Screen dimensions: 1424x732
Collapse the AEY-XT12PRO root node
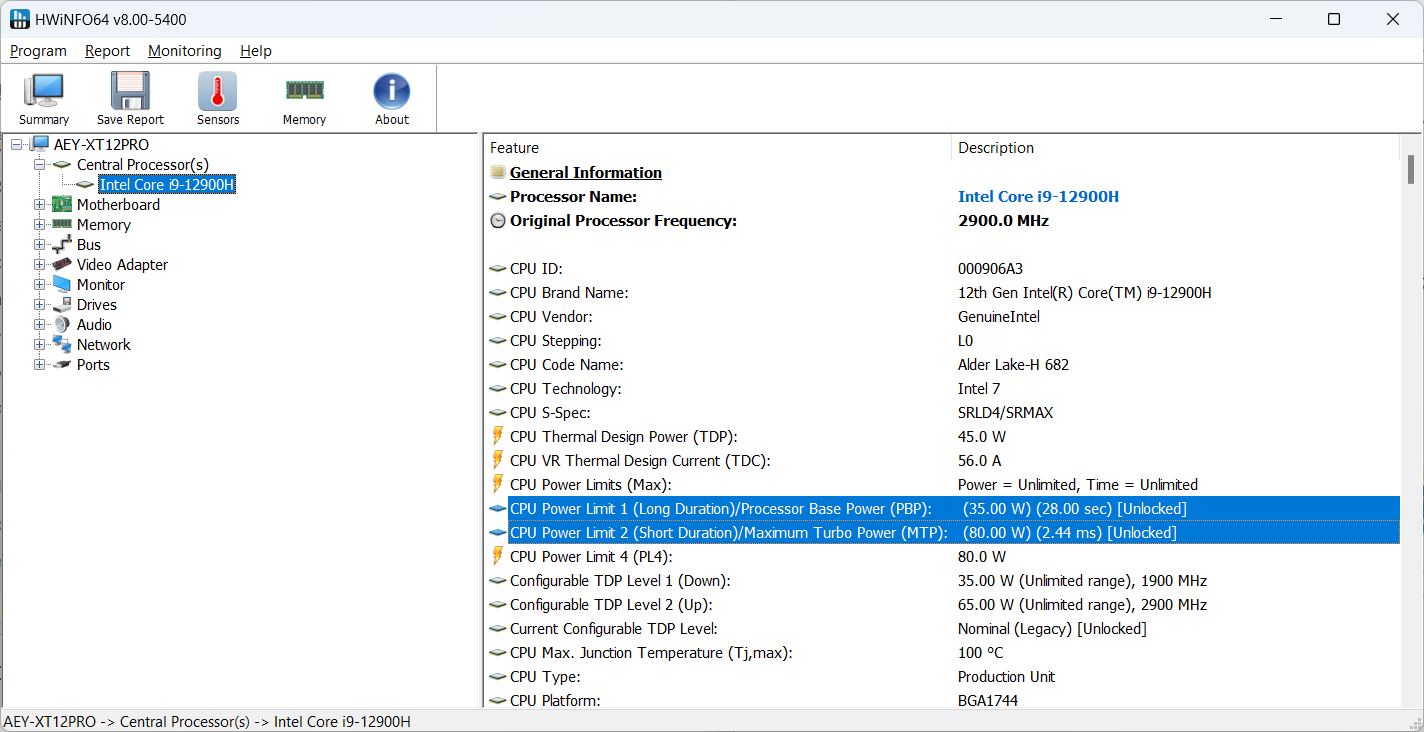[x=16, y=145]
